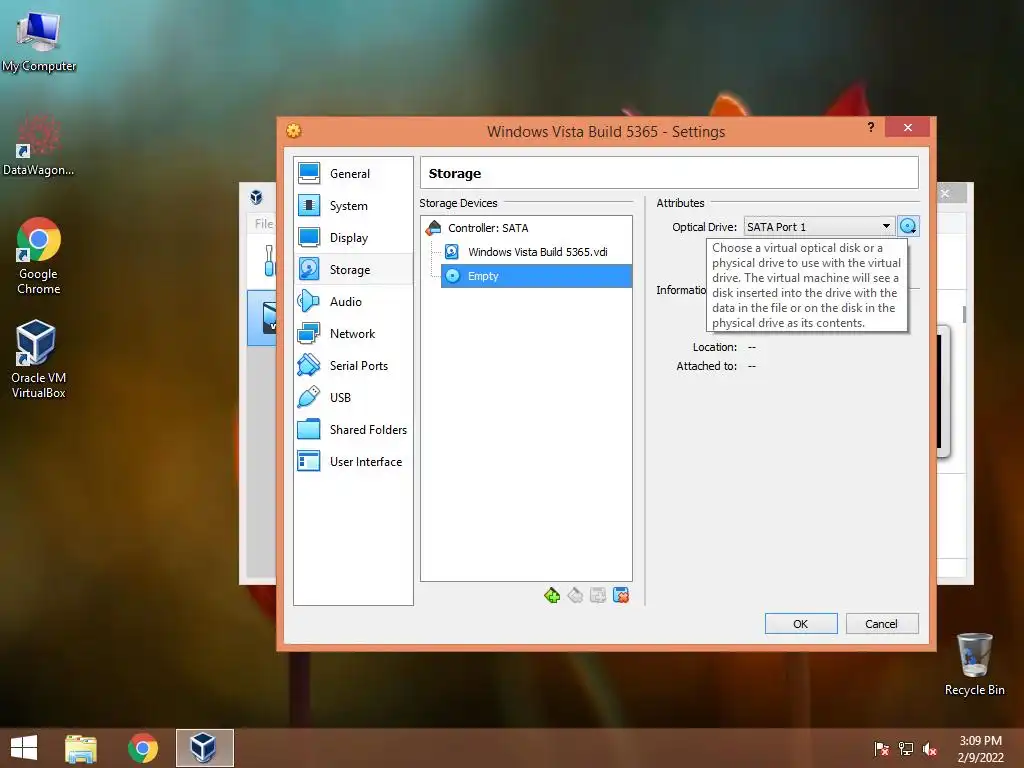Close the background VirtualBox Manager window
Image resolution: width=1024 pixels, height=768 pixels.
946,193
